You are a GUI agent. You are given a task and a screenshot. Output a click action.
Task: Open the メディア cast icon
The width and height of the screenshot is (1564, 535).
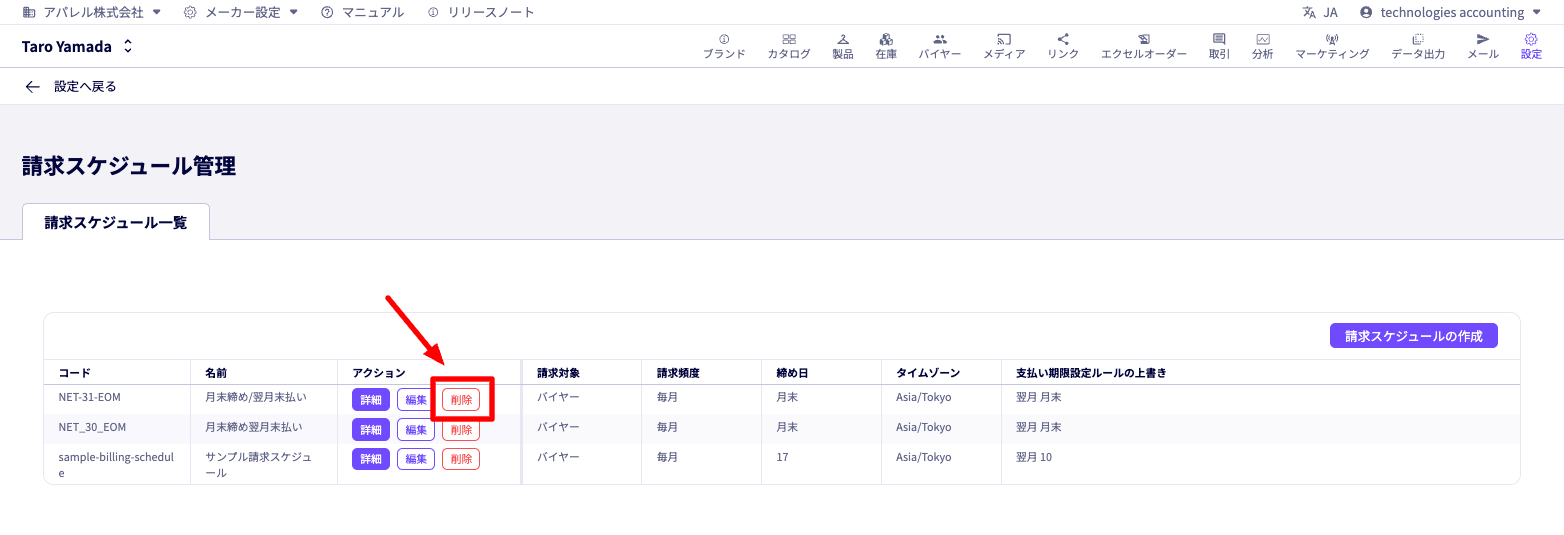pos(1004,39)
